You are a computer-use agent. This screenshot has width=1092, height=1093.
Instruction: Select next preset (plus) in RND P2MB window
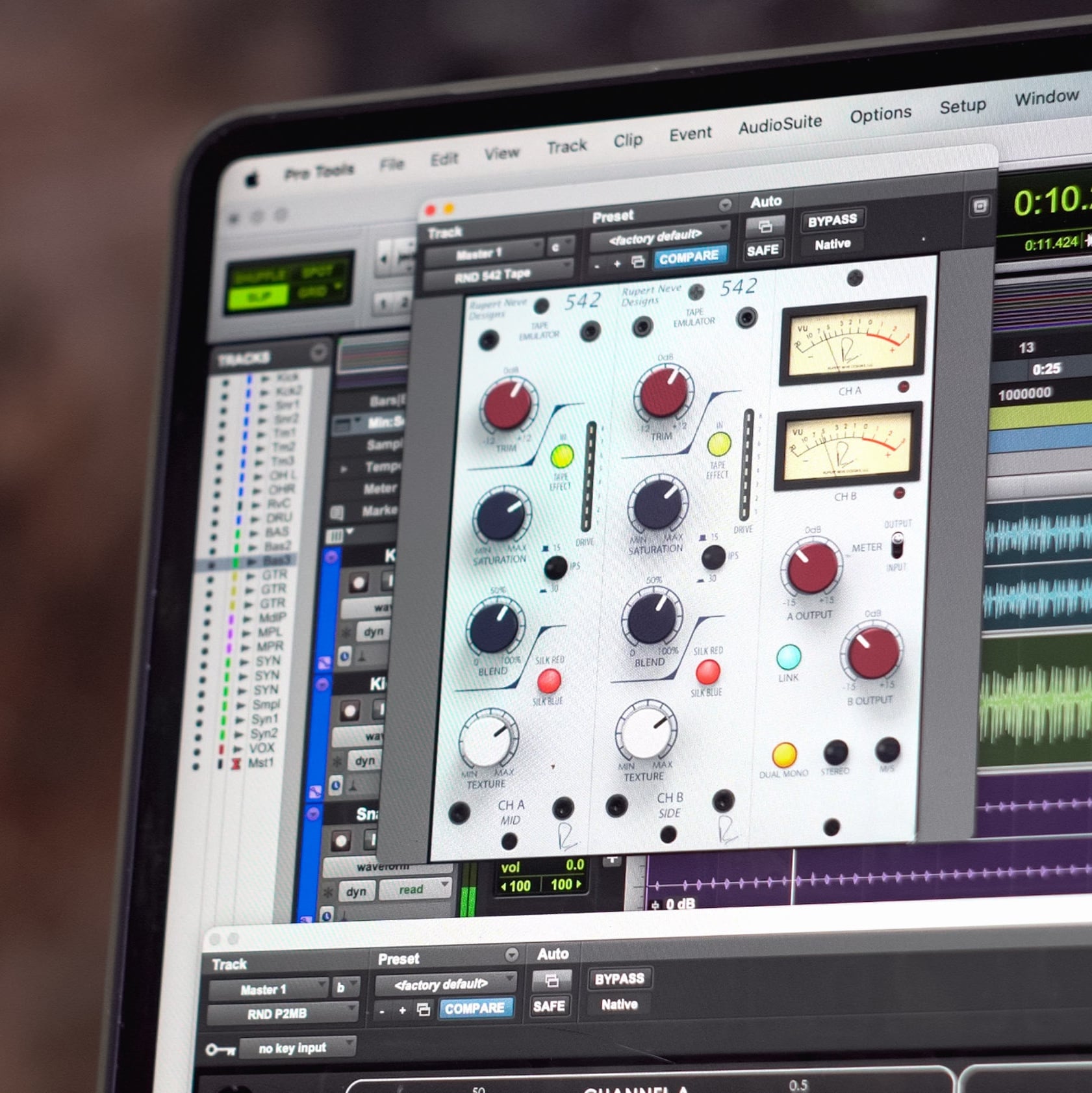coord(402,1010)
